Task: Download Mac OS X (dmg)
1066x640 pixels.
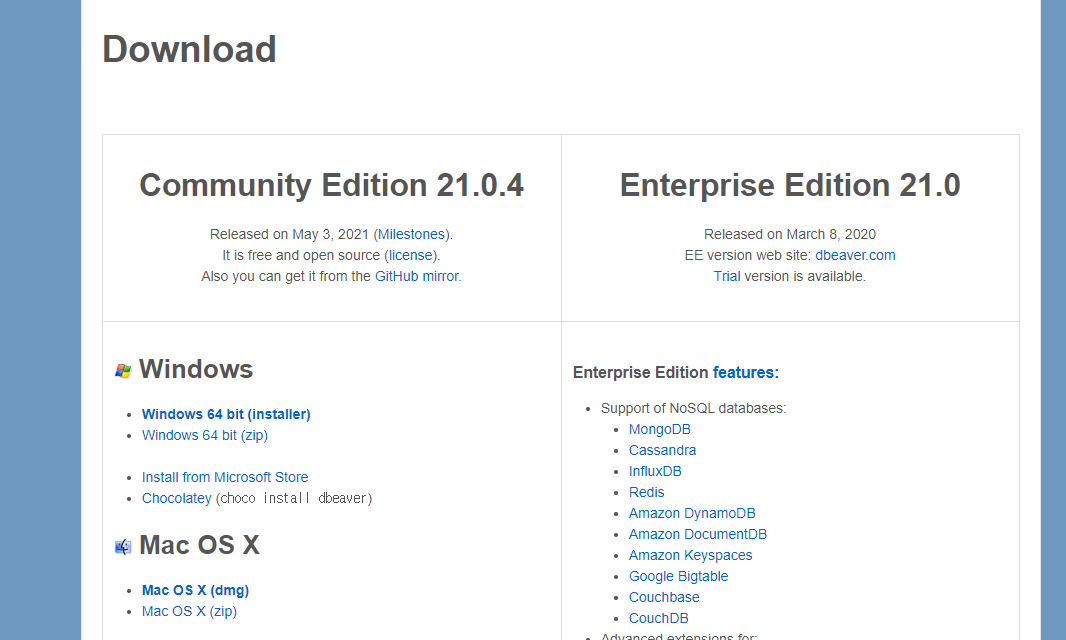Action: [x=195, y=590]
